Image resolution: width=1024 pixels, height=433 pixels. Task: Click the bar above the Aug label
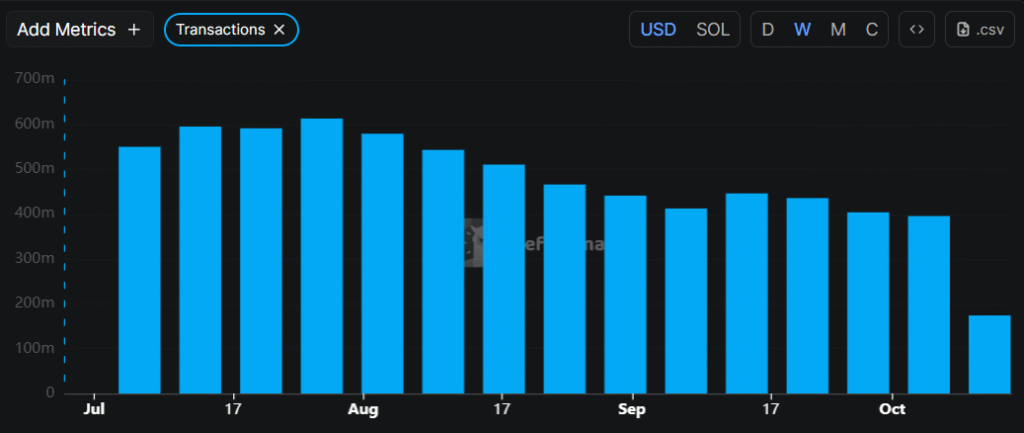point(382,263)
